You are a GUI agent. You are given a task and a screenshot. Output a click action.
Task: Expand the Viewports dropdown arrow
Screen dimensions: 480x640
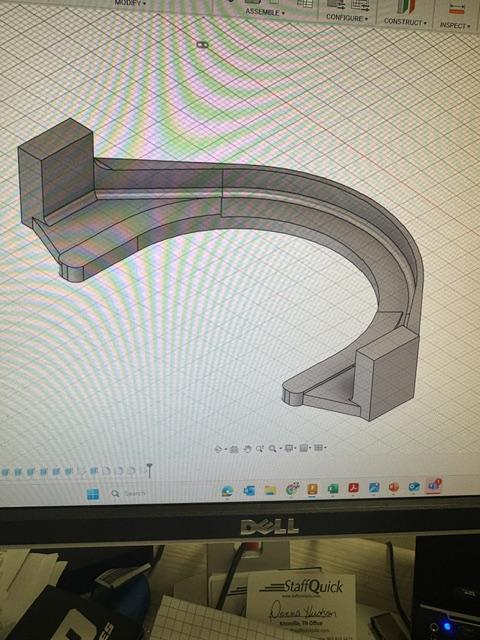pyautogui.click(x=325, y=447)
